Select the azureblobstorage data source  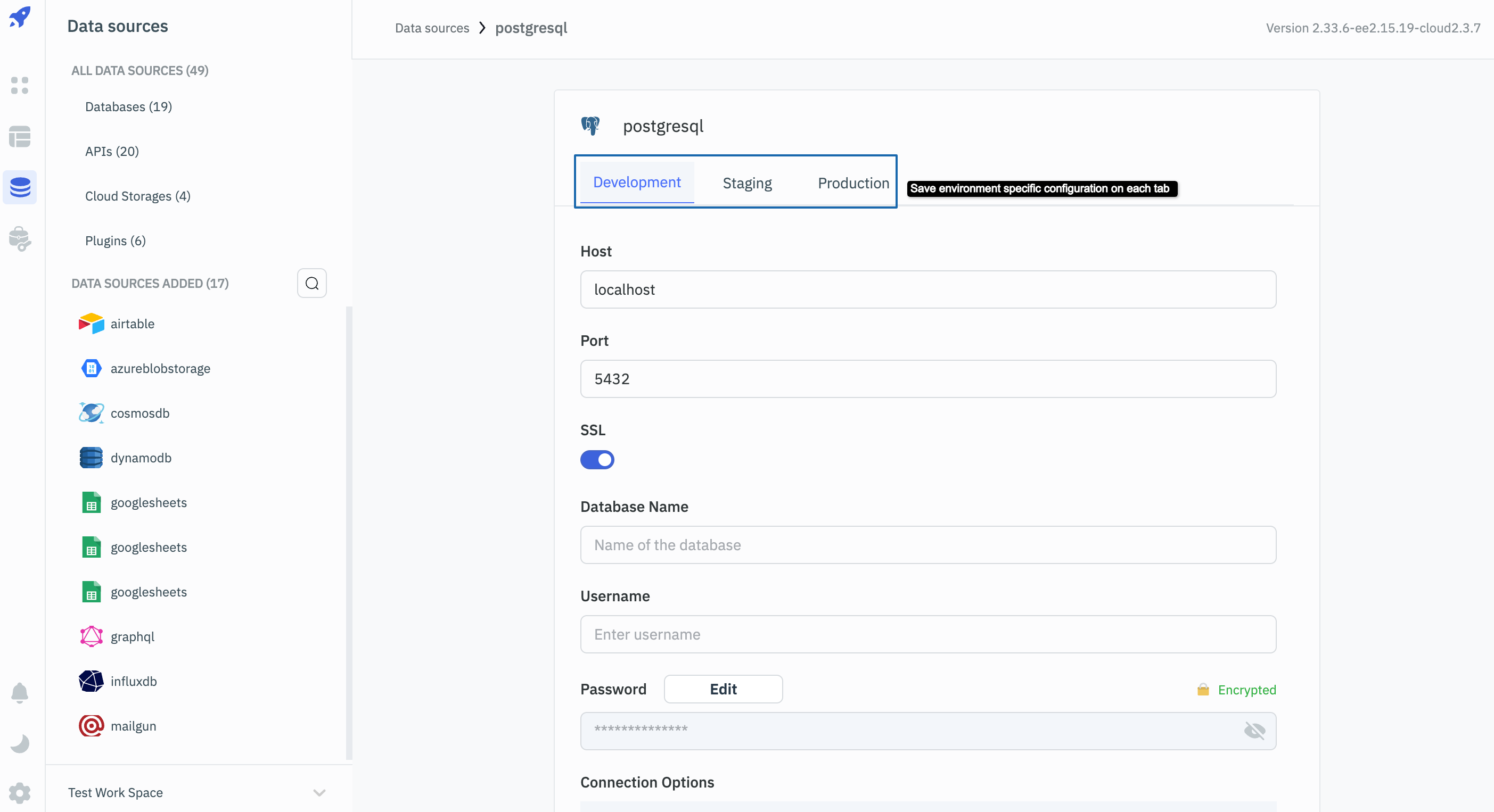point(161,368)
